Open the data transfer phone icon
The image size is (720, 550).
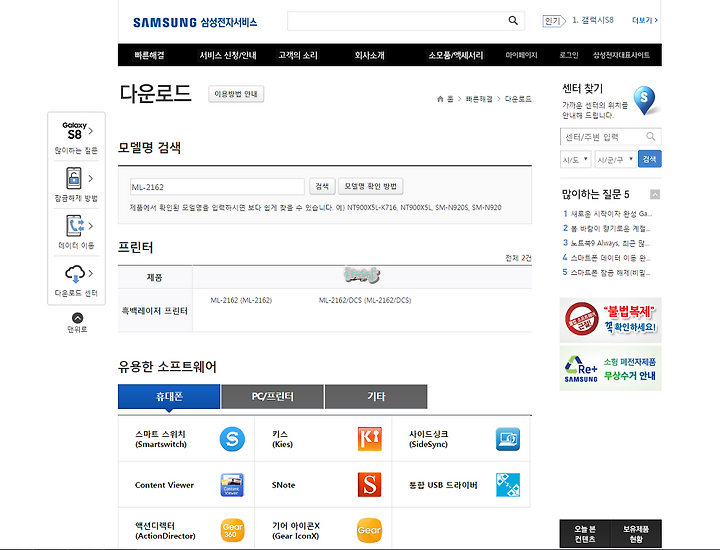(x=75, y=225)
